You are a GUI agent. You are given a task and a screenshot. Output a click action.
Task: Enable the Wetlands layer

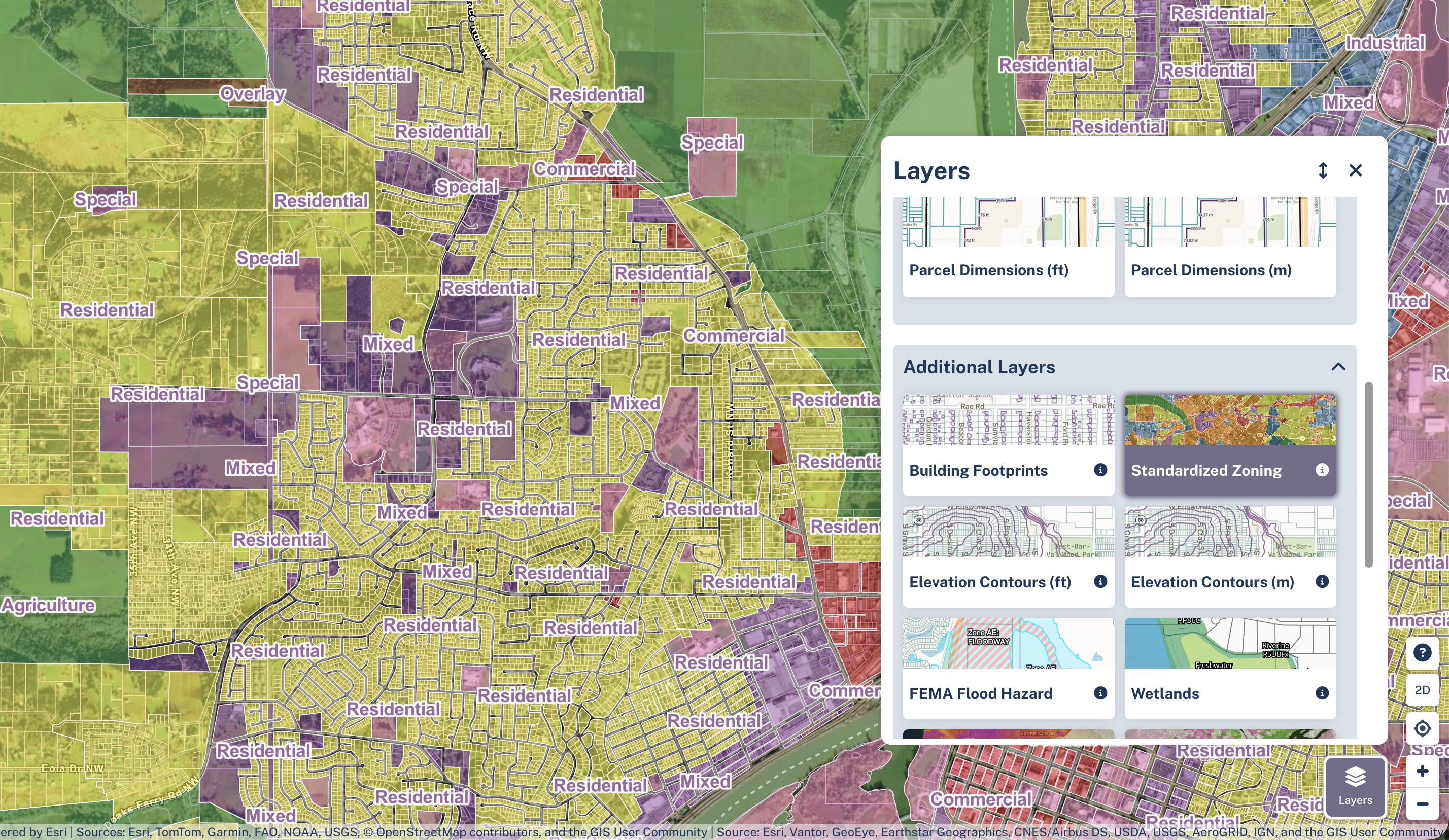click(1230, 668)
